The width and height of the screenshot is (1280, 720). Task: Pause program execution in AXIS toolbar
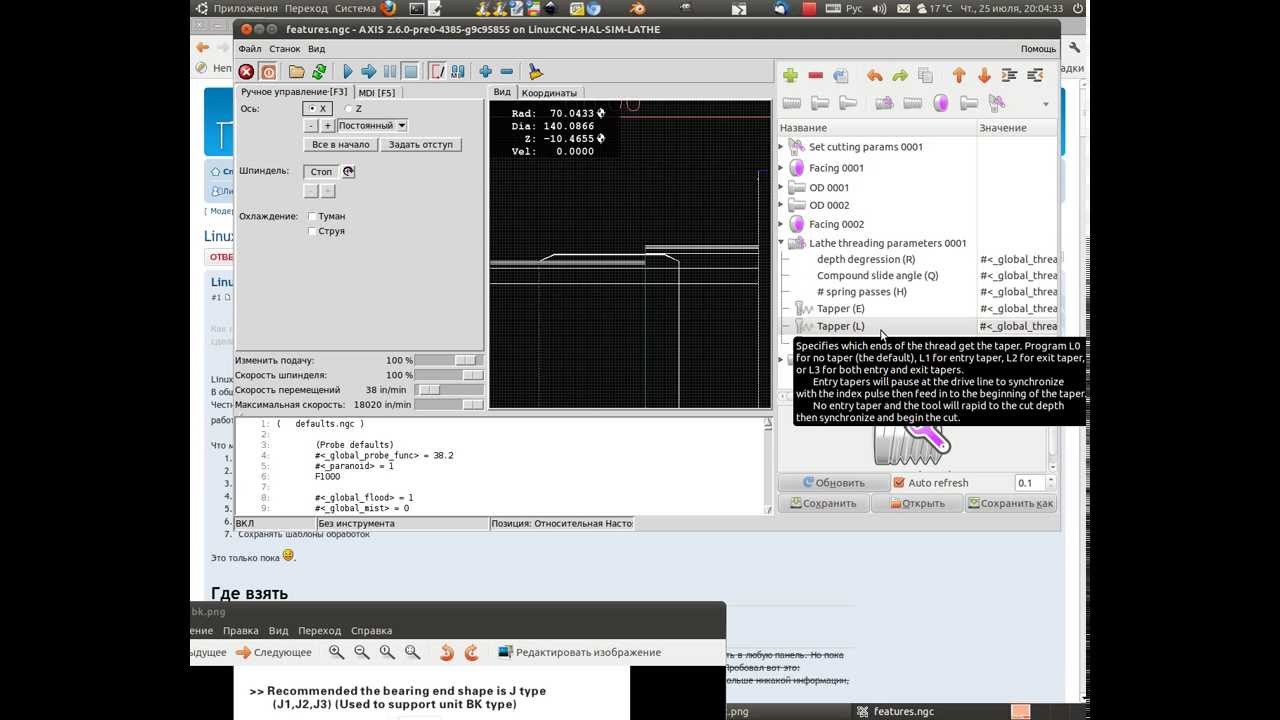point(389,72)
